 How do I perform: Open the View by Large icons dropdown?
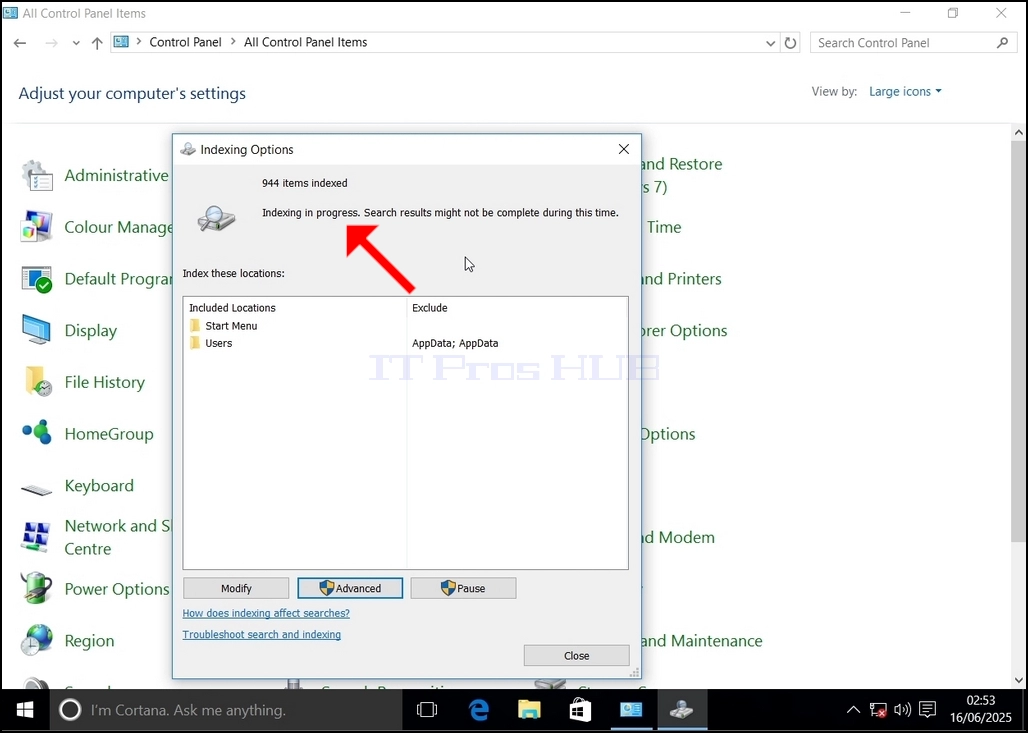(905, 92)
